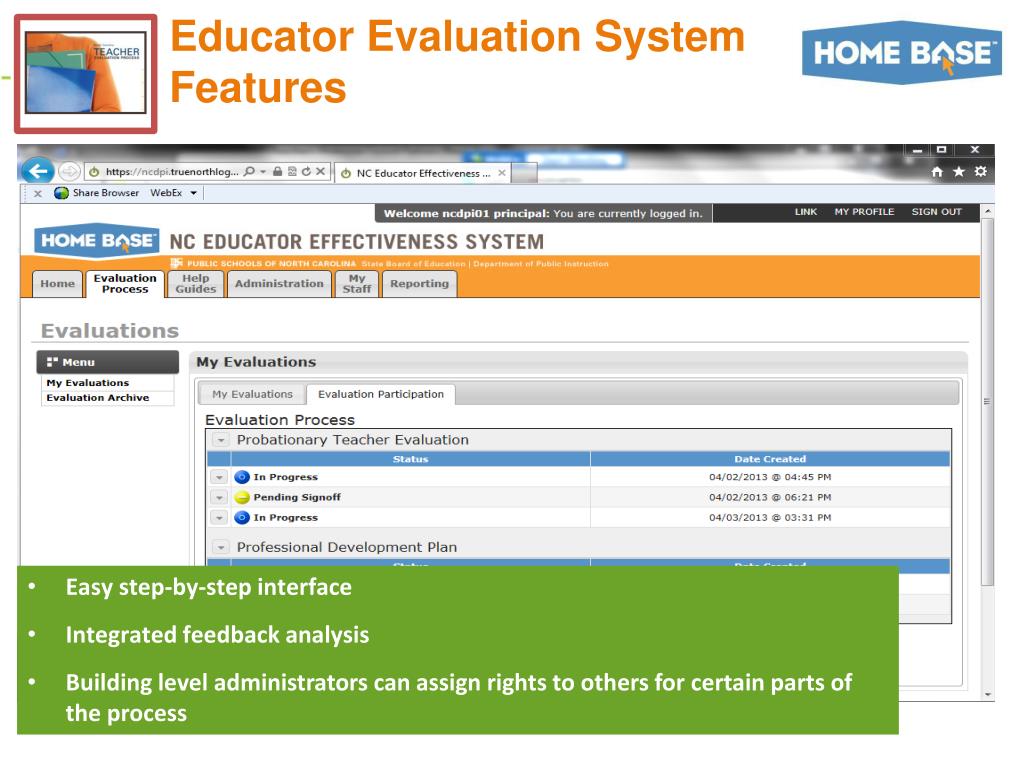Click date 04/02/2013 @ 04:45 PM

click(770, 477)
